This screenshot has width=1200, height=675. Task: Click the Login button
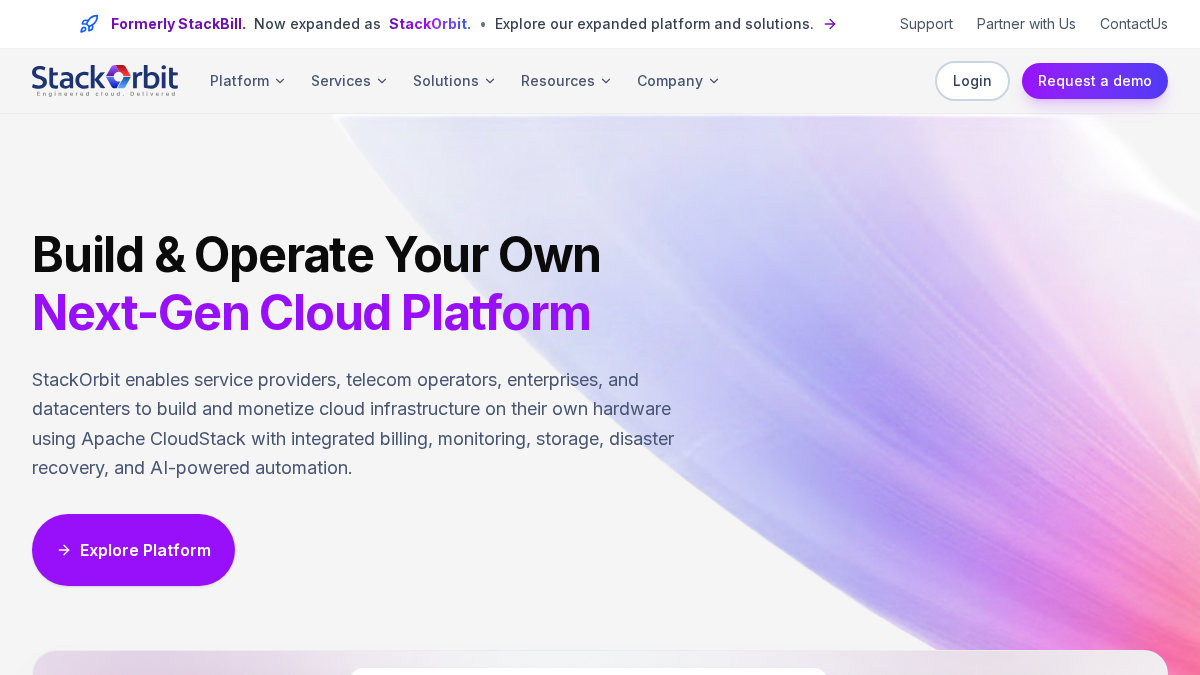click(972, 81)
